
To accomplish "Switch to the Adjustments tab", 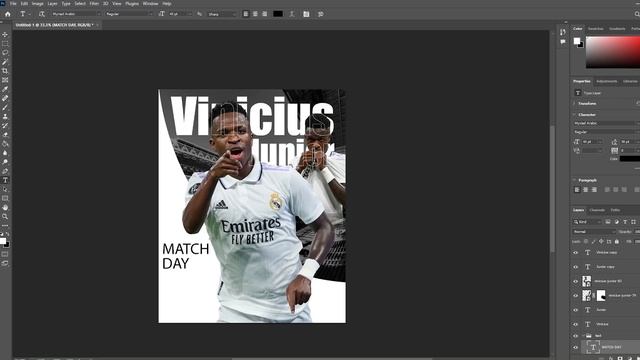I will point(607,81).
